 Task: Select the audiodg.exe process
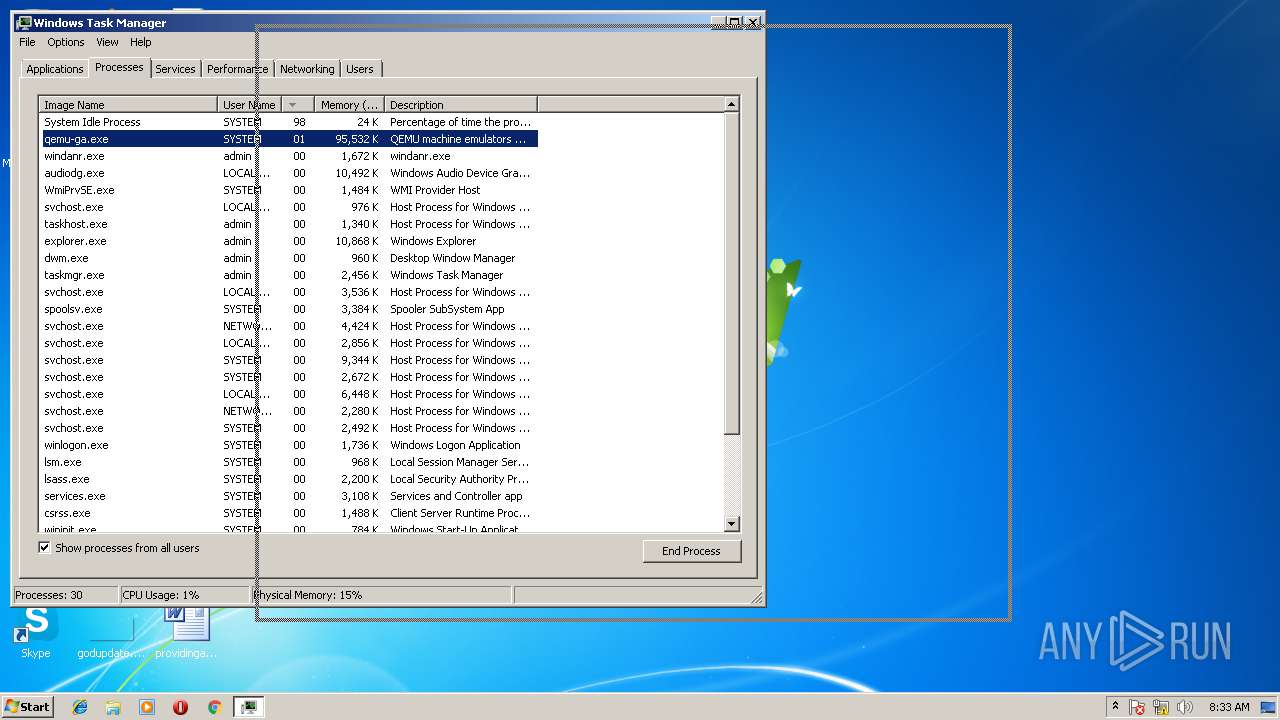[x=290, y=173]
